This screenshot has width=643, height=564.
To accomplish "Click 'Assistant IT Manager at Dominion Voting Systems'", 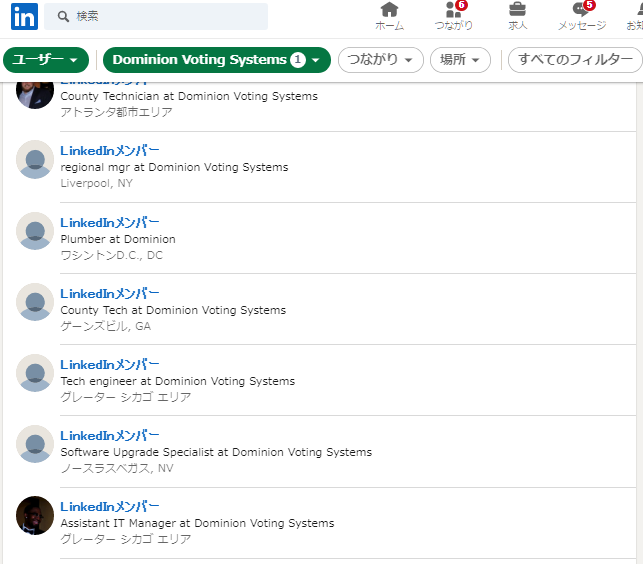I will [197, 523].
